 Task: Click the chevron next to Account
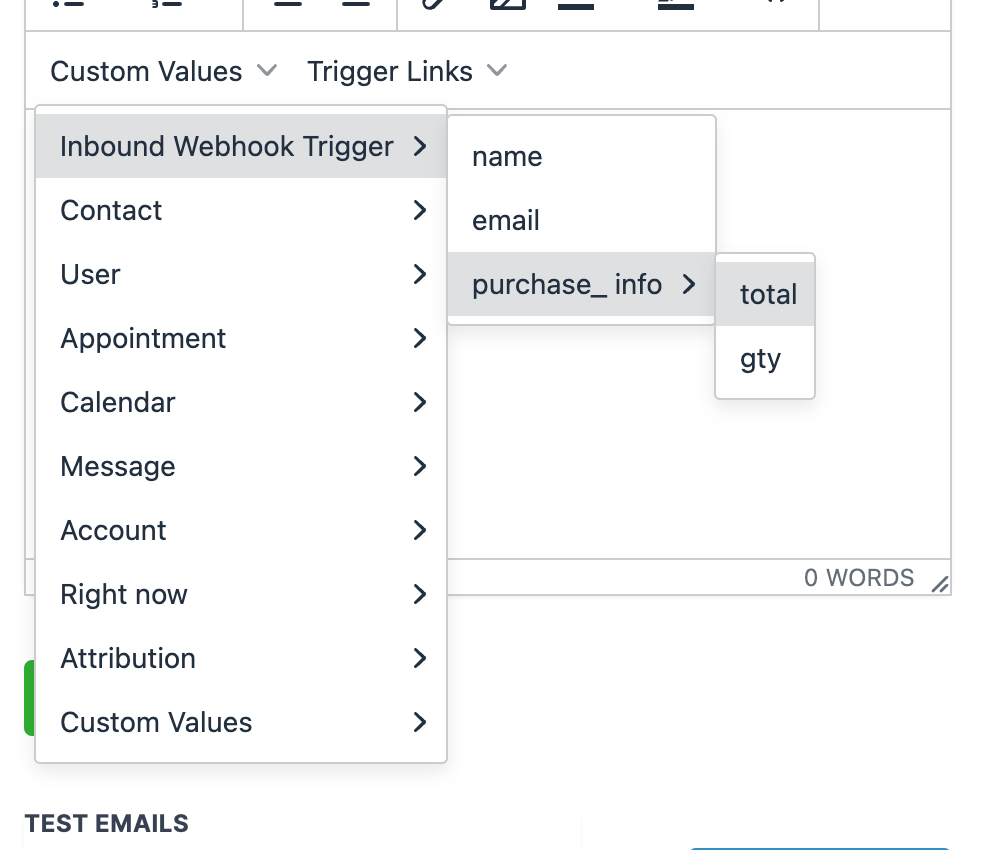(420, 530)
